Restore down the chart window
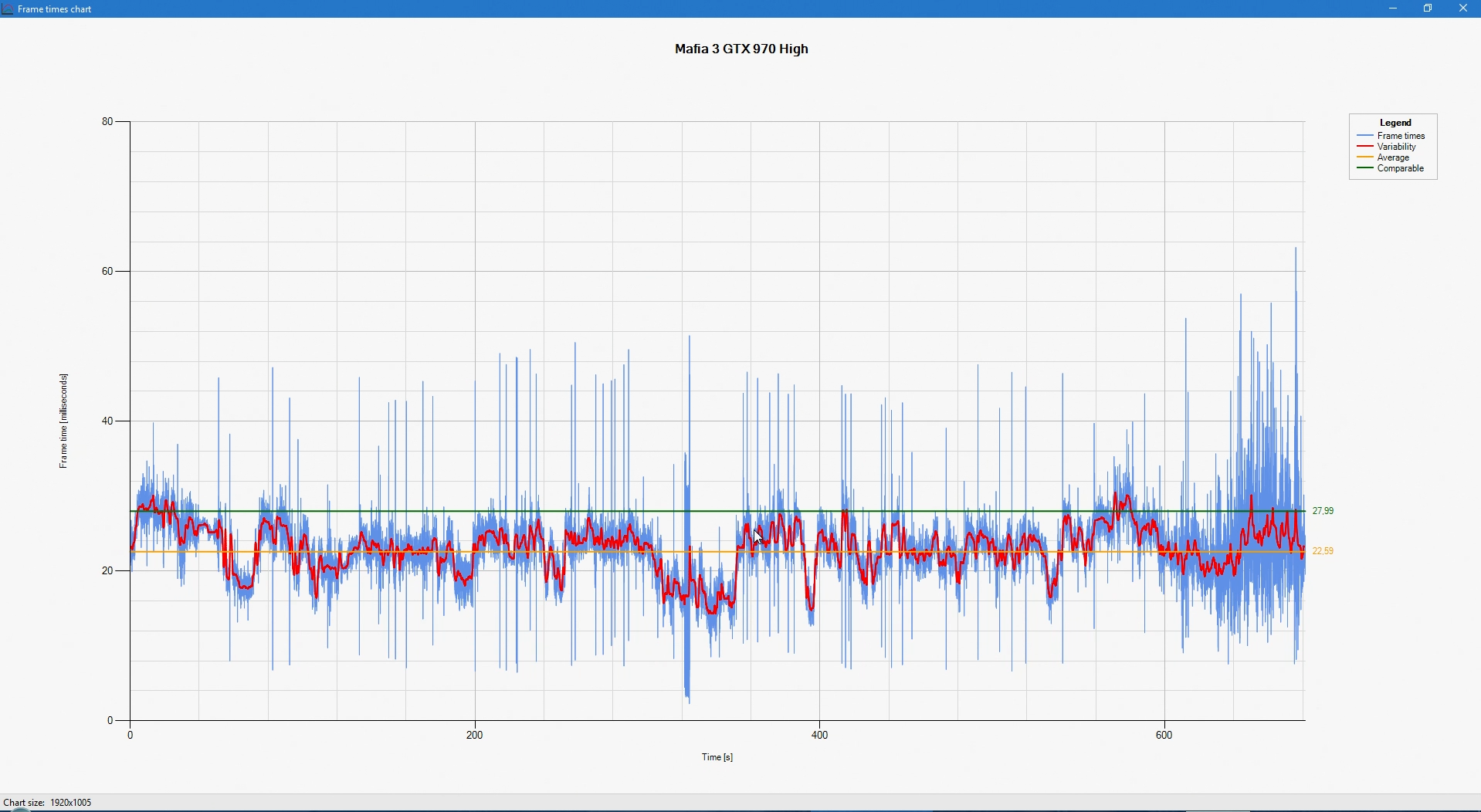 [1428, 8]
